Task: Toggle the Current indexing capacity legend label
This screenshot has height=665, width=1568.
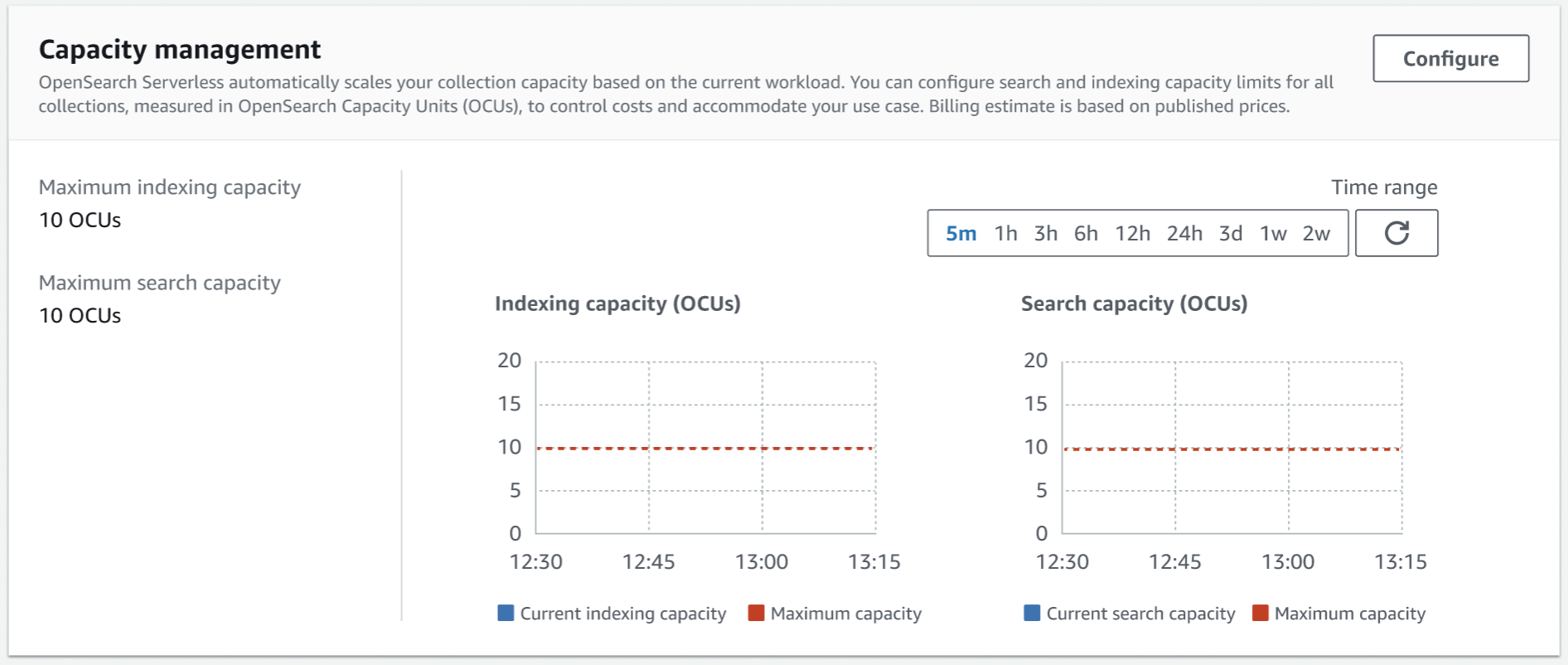Action: (x=622, y=614)
